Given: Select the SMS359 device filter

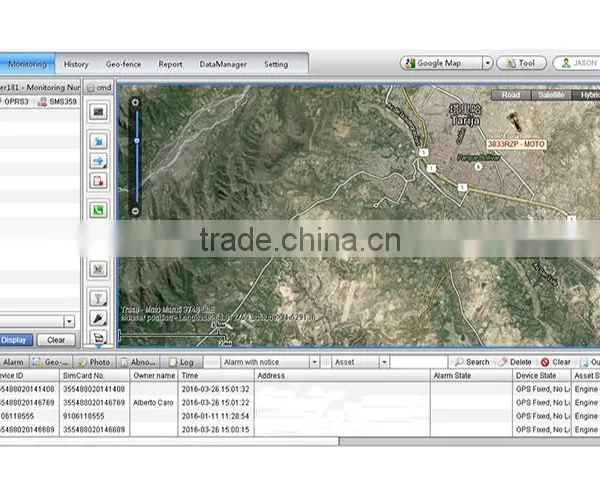Looking at the screenshot, I should [x=58, y=102].
